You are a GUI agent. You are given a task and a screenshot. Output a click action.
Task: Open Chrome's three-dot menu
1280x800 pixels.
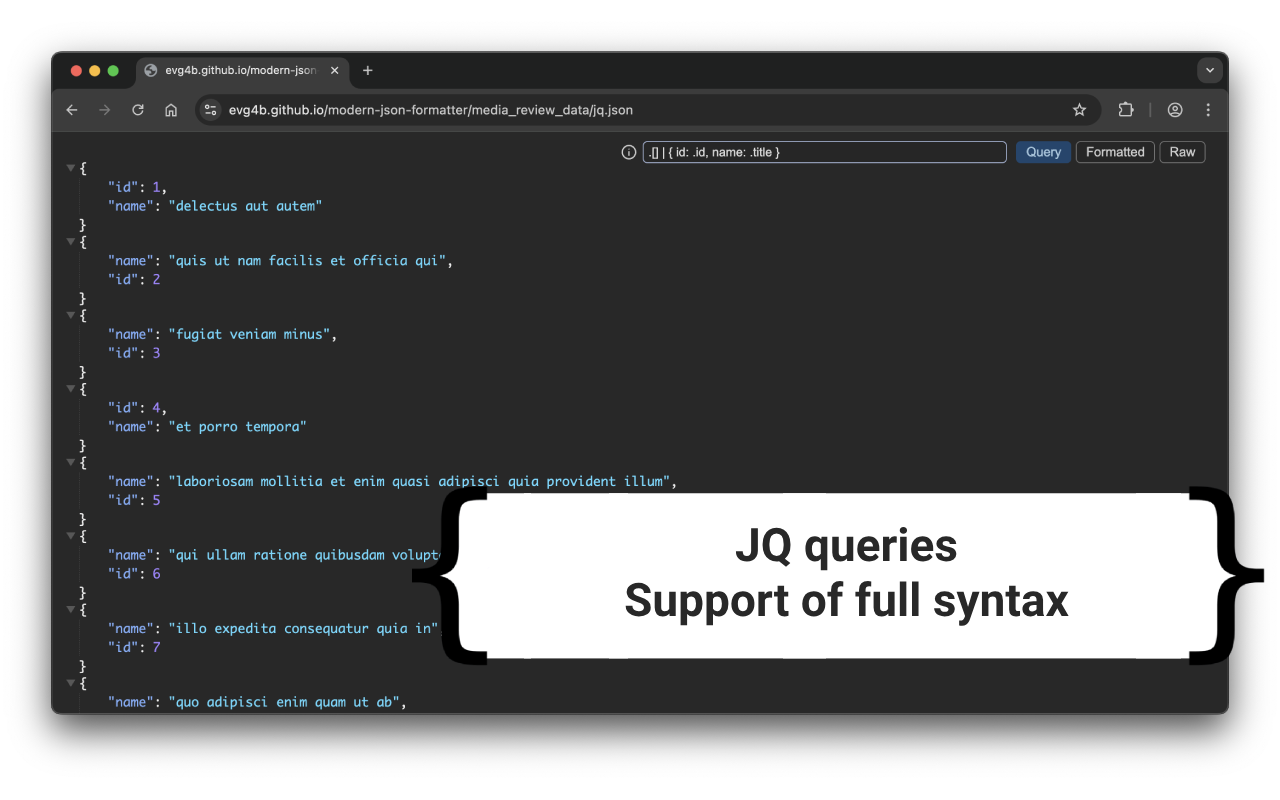(x=1208, y=110)
